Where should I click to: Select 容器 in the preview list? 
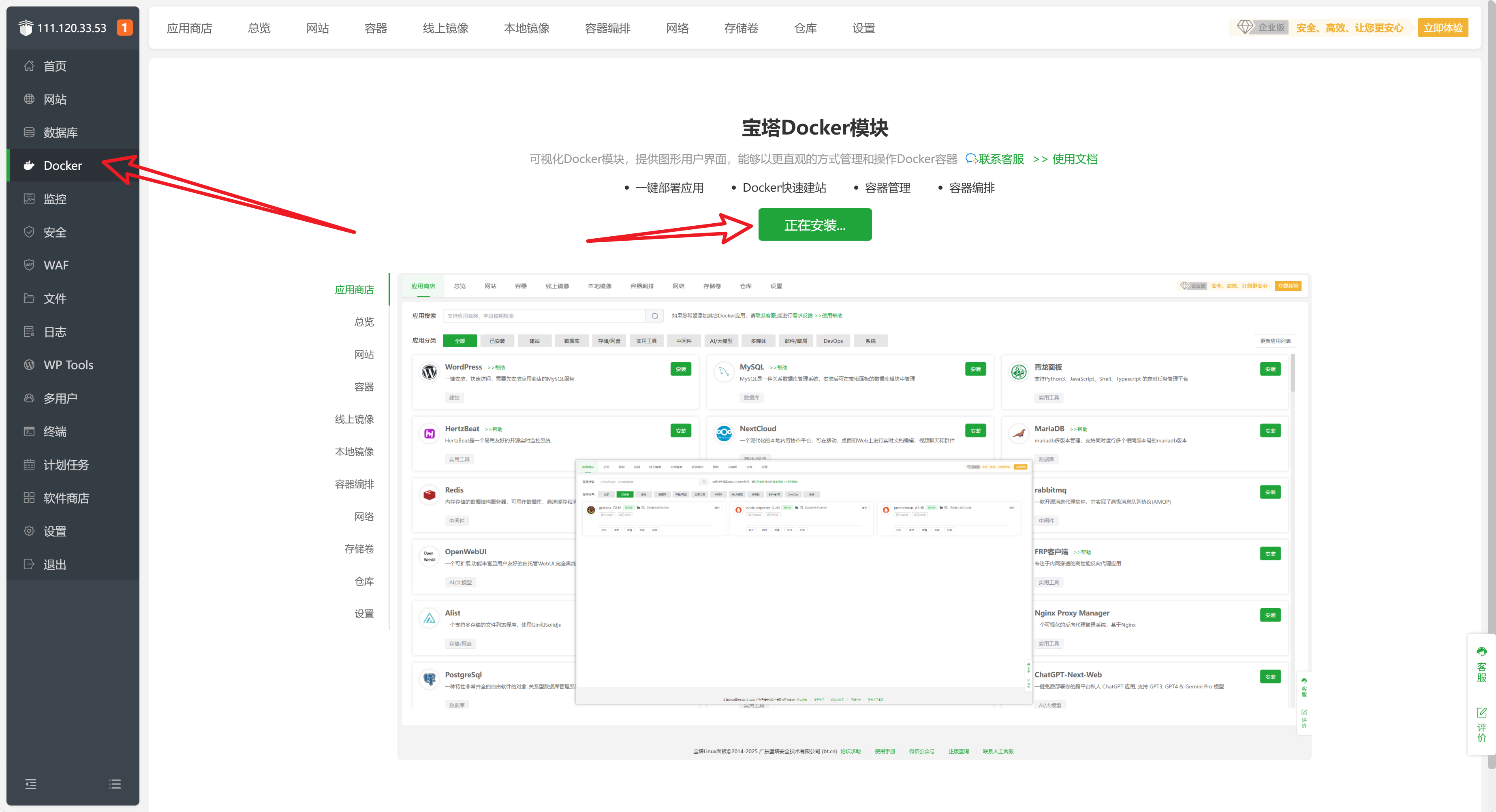coord(364,387)
